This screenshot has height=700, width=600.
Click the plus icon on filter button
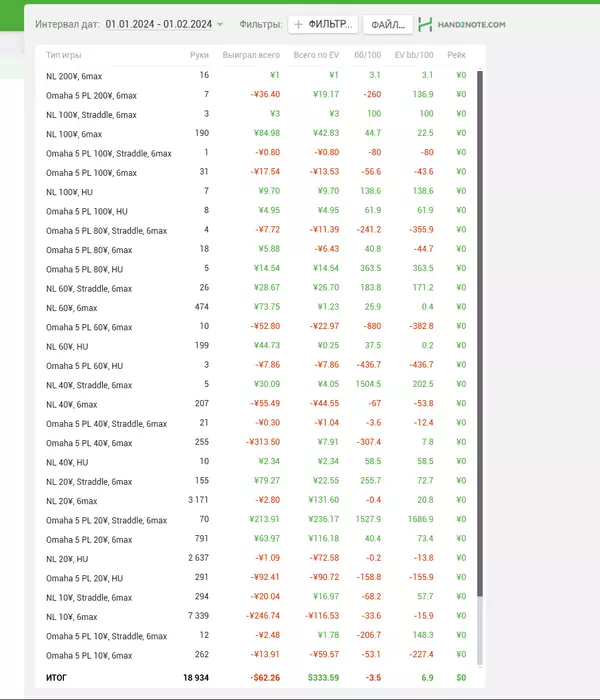coord(298,24)
